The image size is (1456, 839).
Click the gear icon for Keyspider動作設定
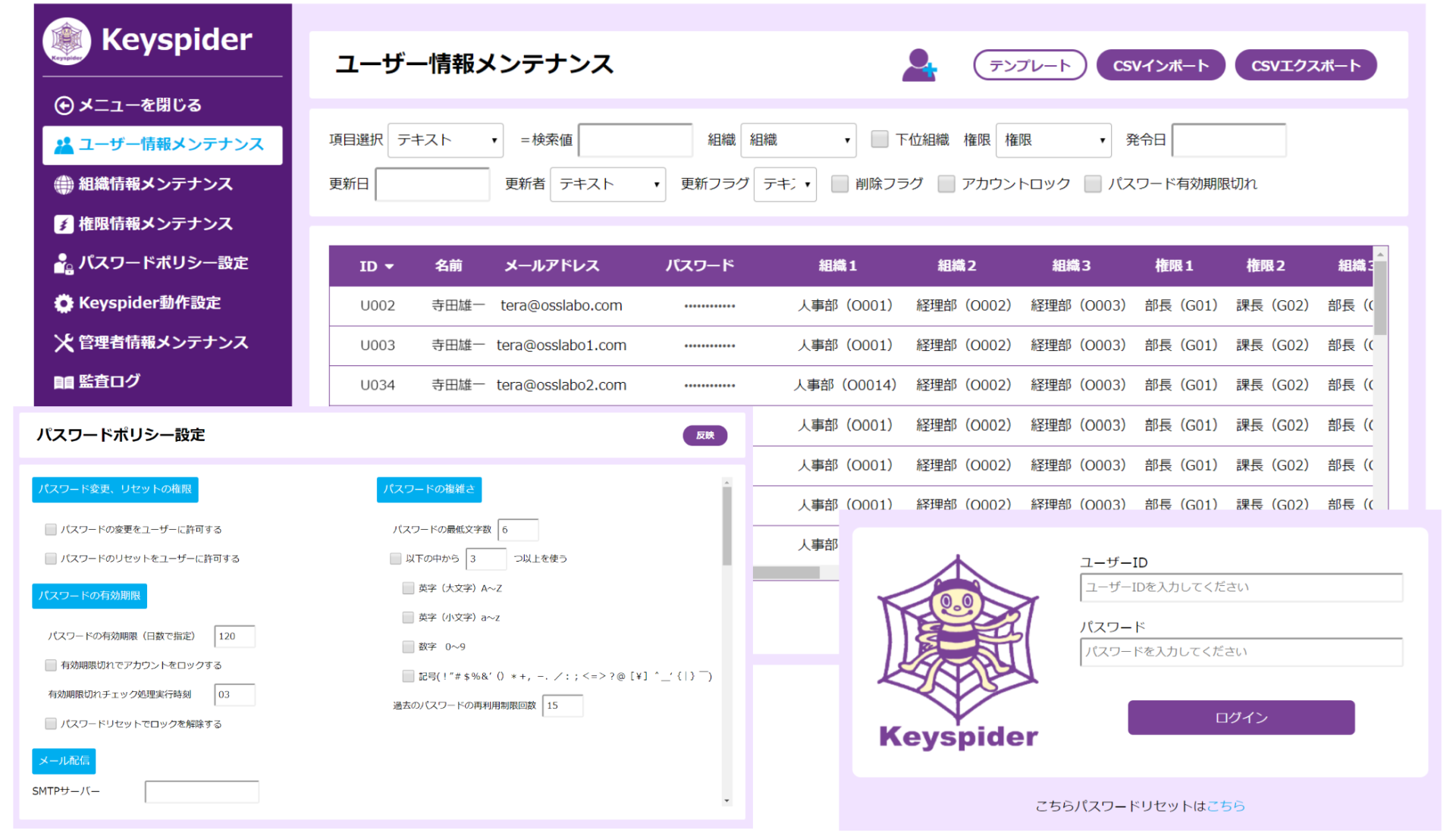(x=64, y=302)
